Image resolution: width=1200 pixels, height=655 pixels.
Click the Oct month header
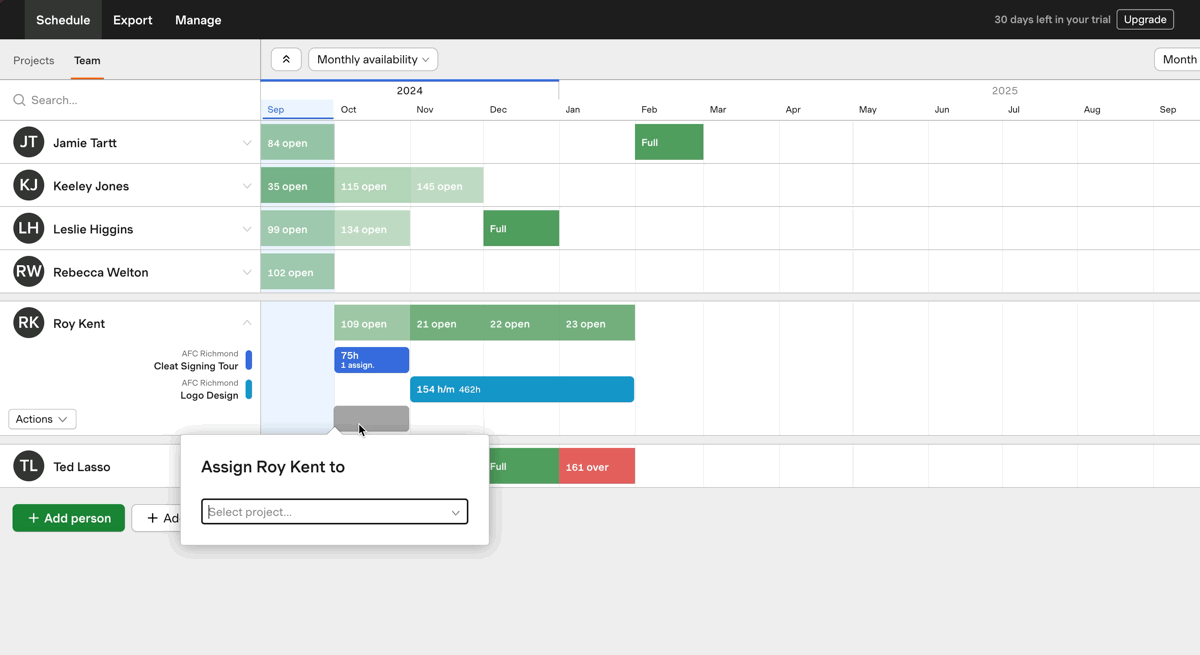pos(348,110)
